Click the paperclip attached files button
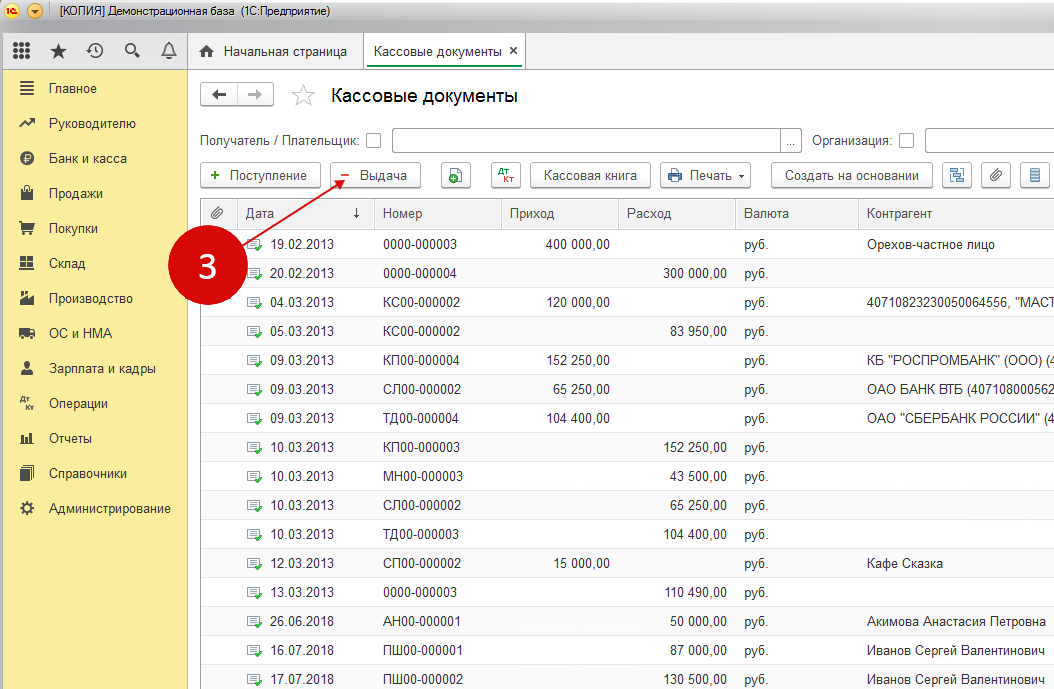The image size is (1054, 689). (995, 175)
